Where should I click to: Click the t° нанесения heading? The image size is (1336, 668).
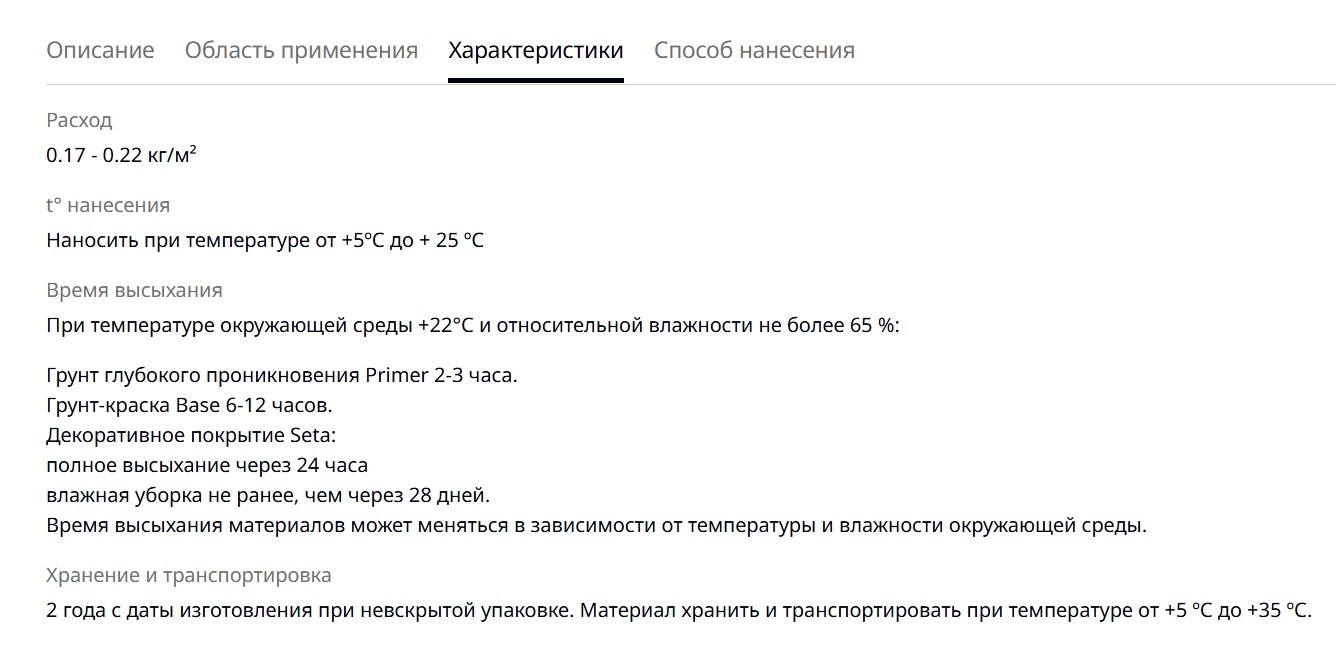(x=108, y=205)
